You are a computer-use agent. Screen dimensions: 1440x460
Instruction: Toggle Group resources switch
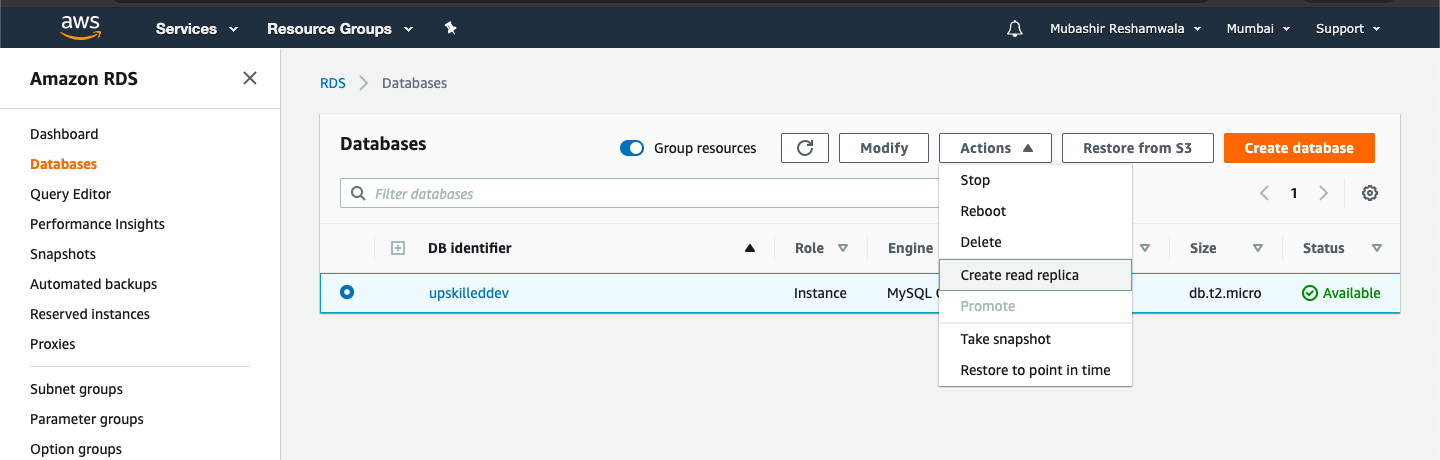point(632,148)
